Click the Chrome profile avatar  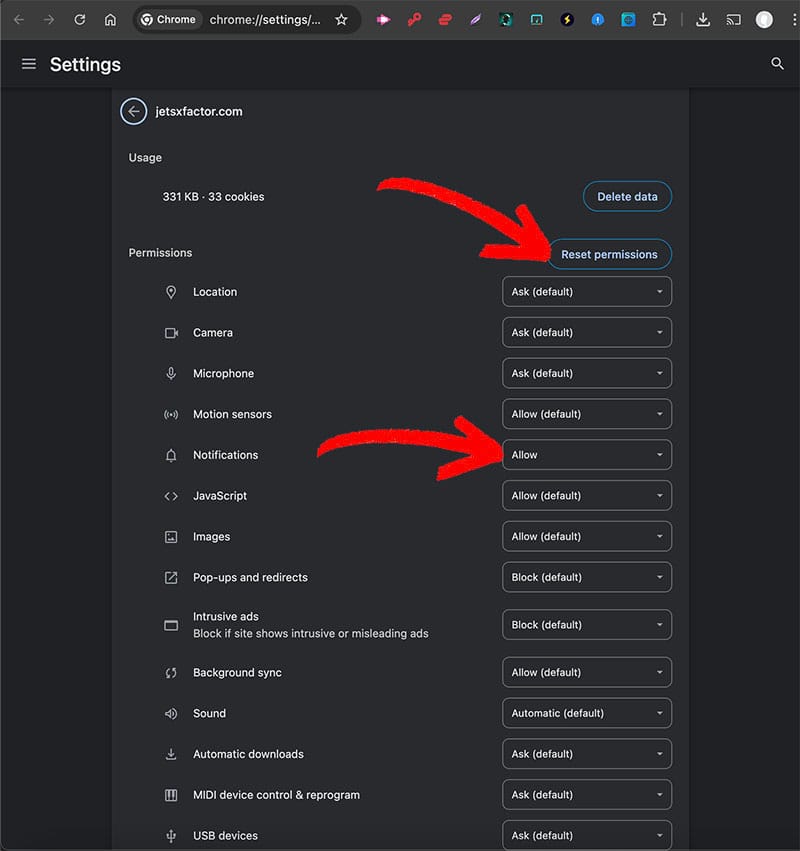764,19
